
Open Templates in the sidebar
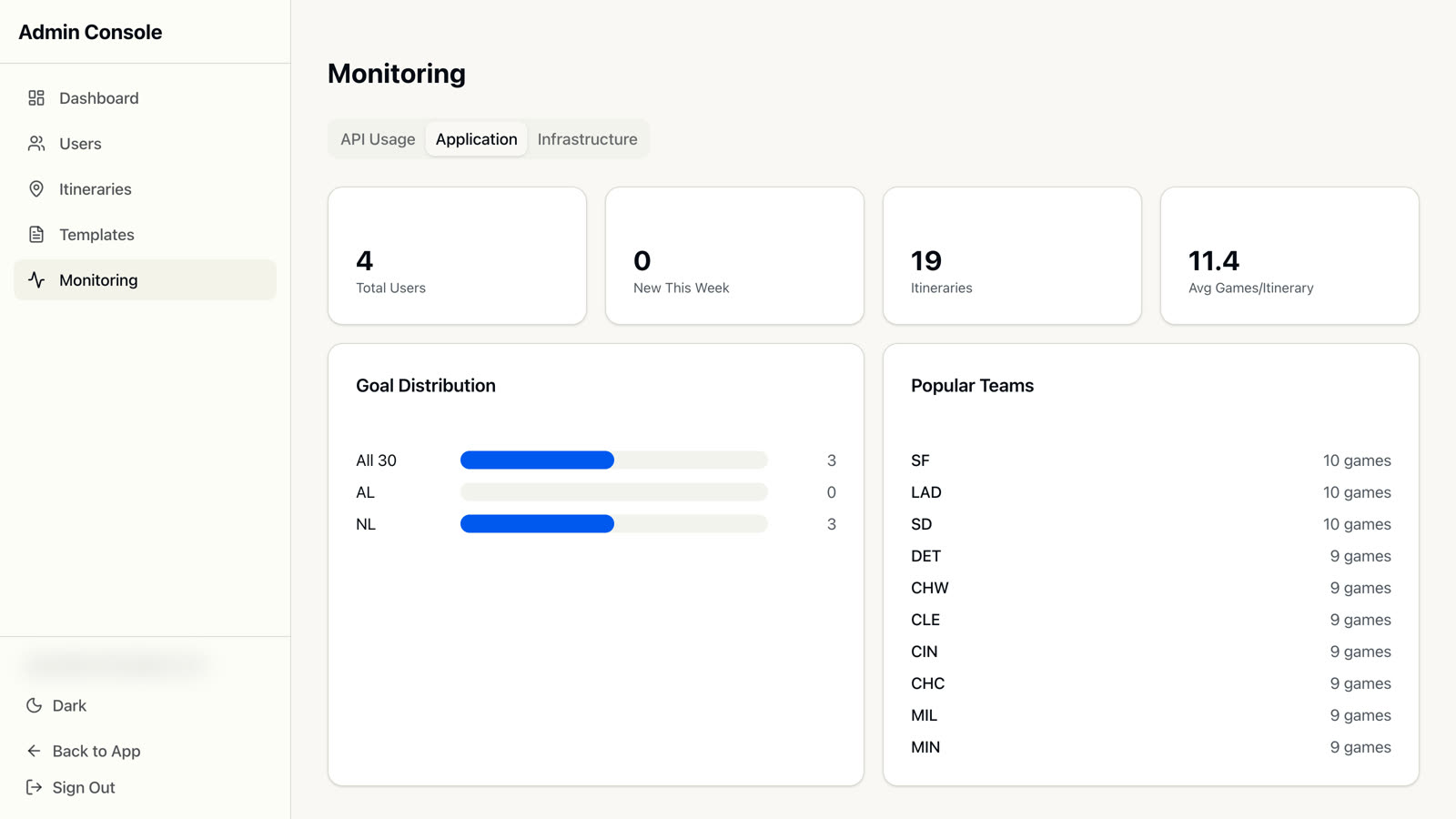[145, 235]
